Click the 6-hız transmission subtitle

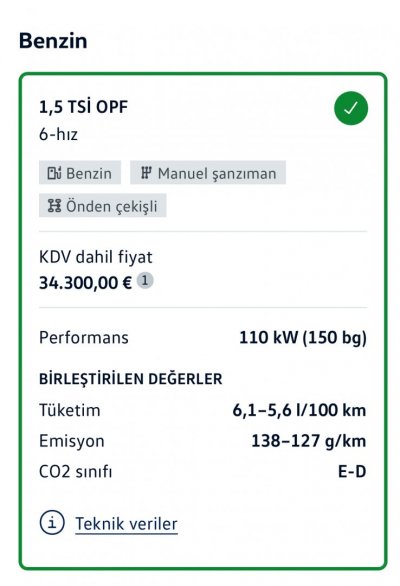point(58,134)
